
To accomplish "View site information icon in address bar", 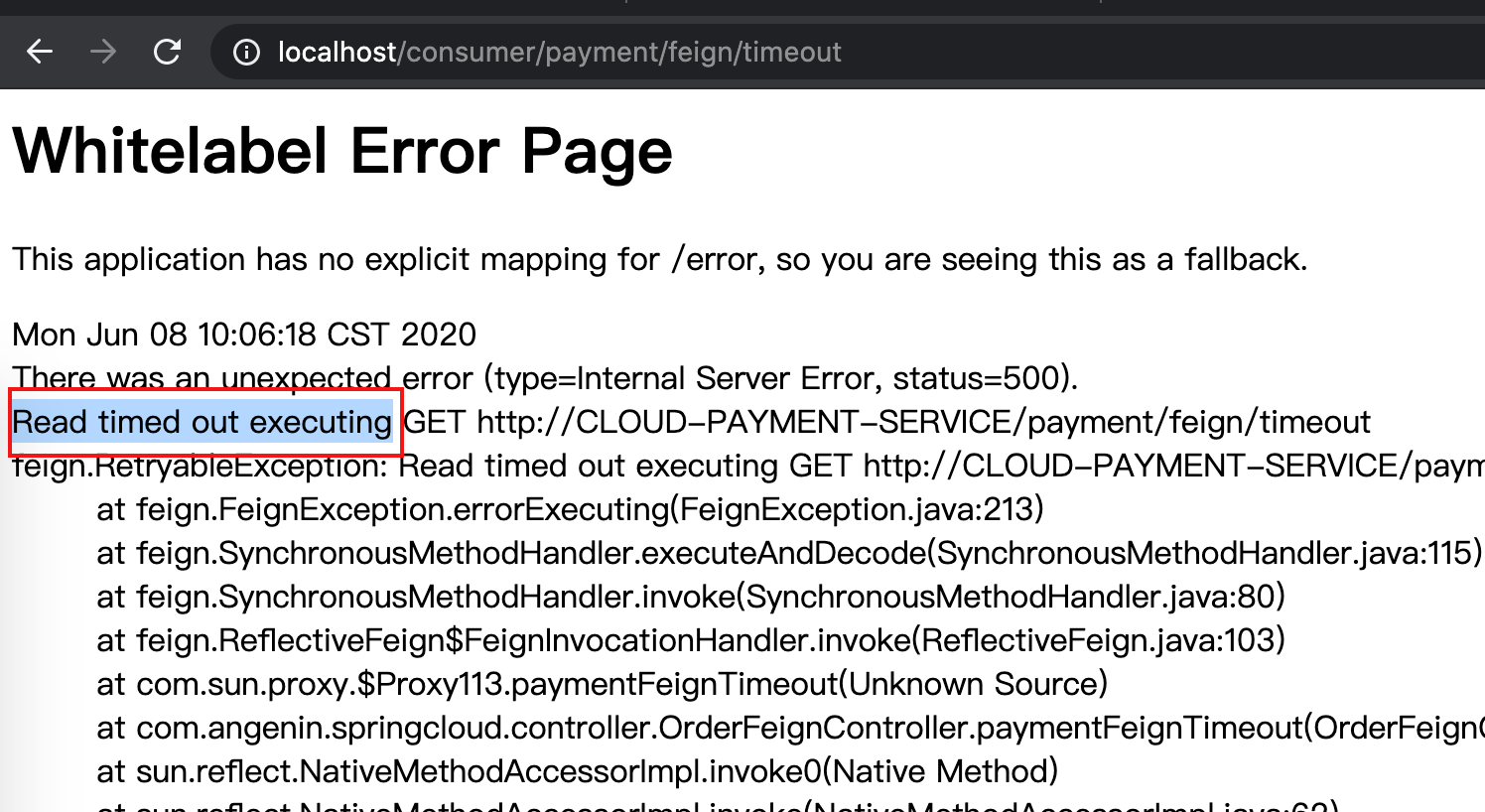I will (x=246, y=52).
